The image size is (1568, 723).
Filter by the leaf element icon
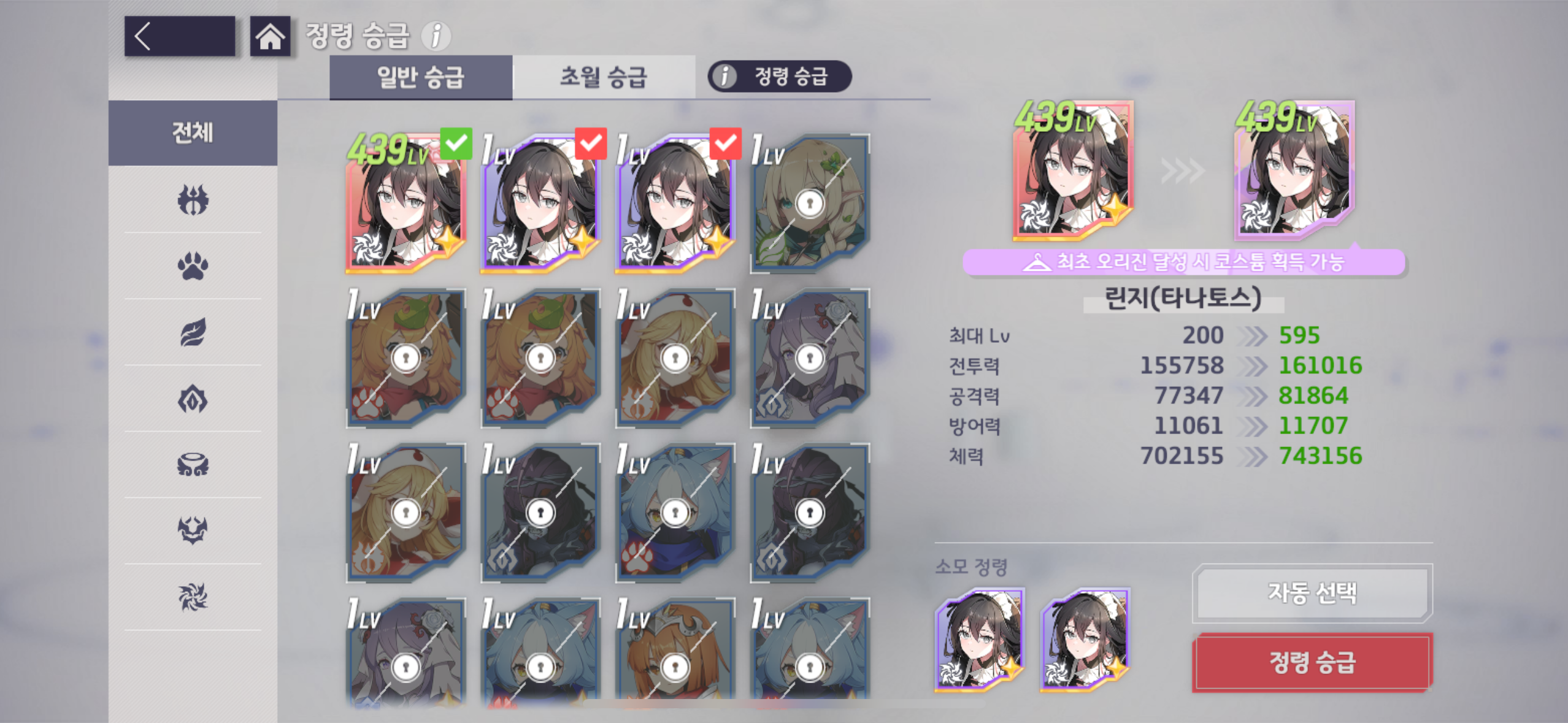pos(193,332)
